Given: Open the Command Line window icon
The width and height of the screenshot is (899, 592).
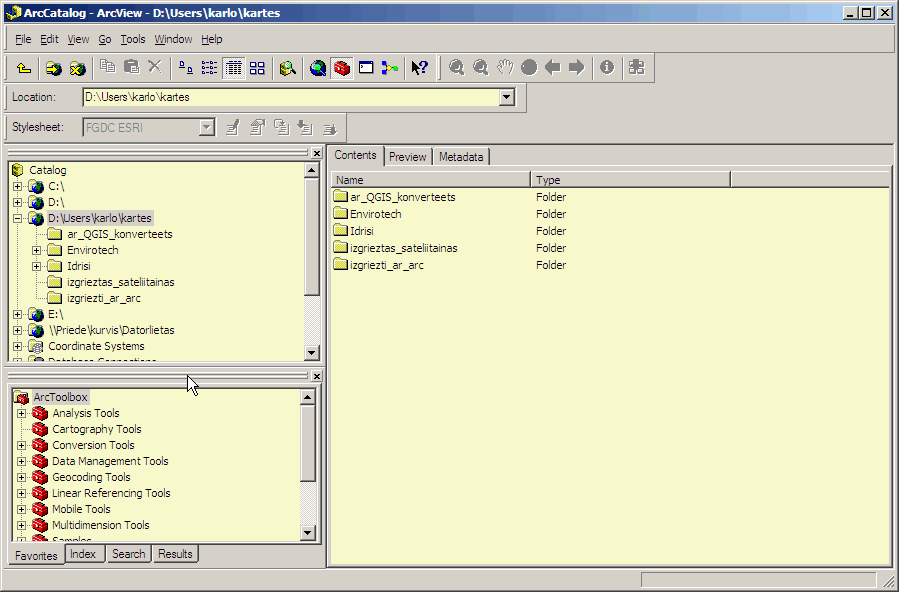Looking at the screenshot, I should 366,68.
